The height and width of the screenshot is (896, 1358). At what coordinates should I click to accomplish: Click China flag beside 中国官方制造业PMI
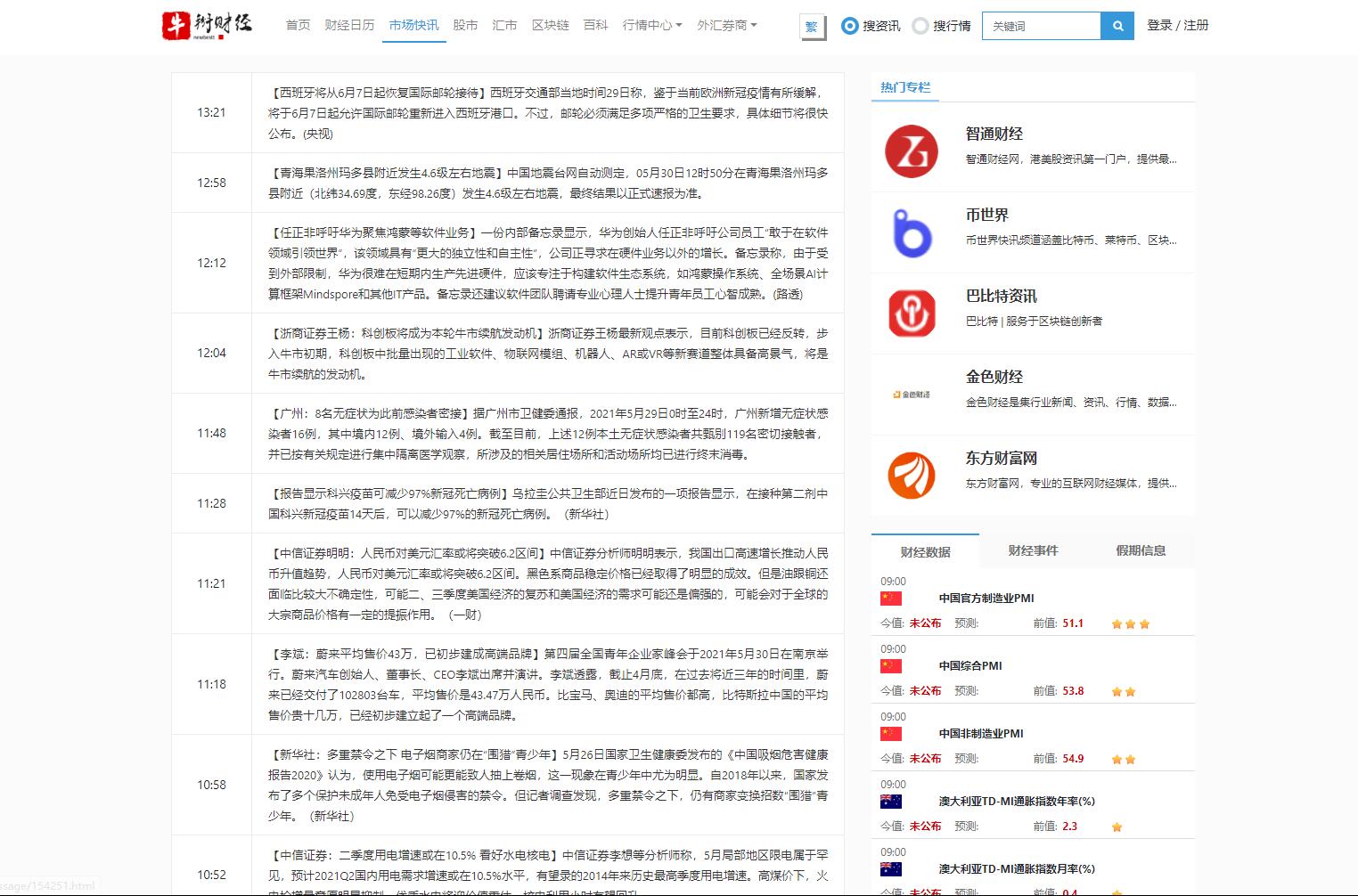pyautogui.click(x=890, y=599)
